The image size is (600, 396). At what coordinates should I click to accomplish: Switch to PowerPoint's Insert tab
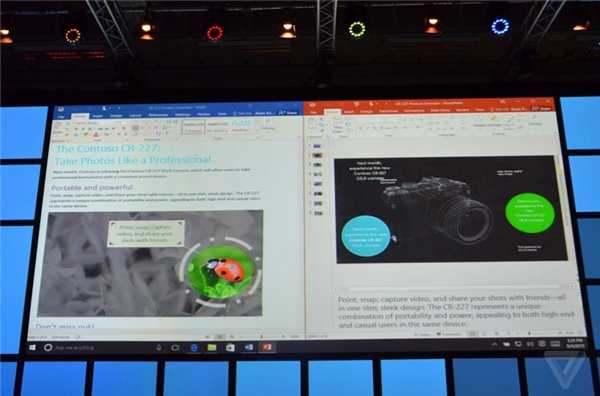point(349,112)
